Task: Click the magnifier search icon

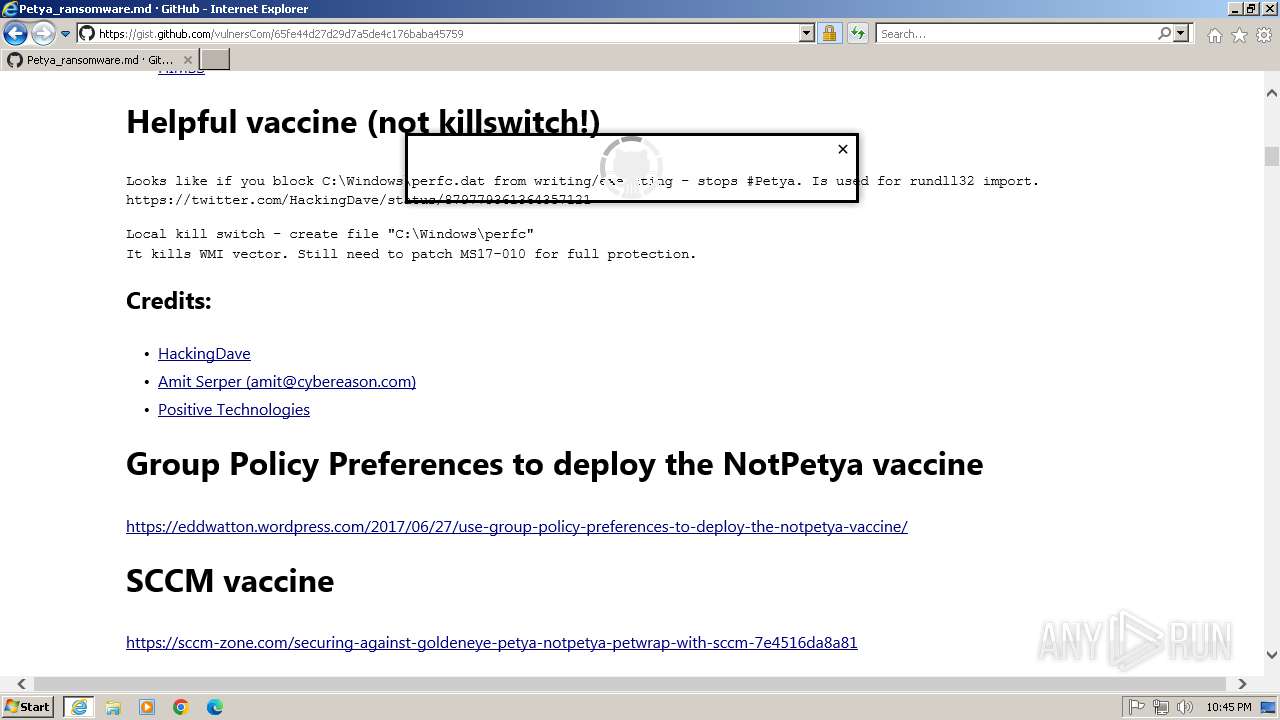Action: (x=1164, y=34)
